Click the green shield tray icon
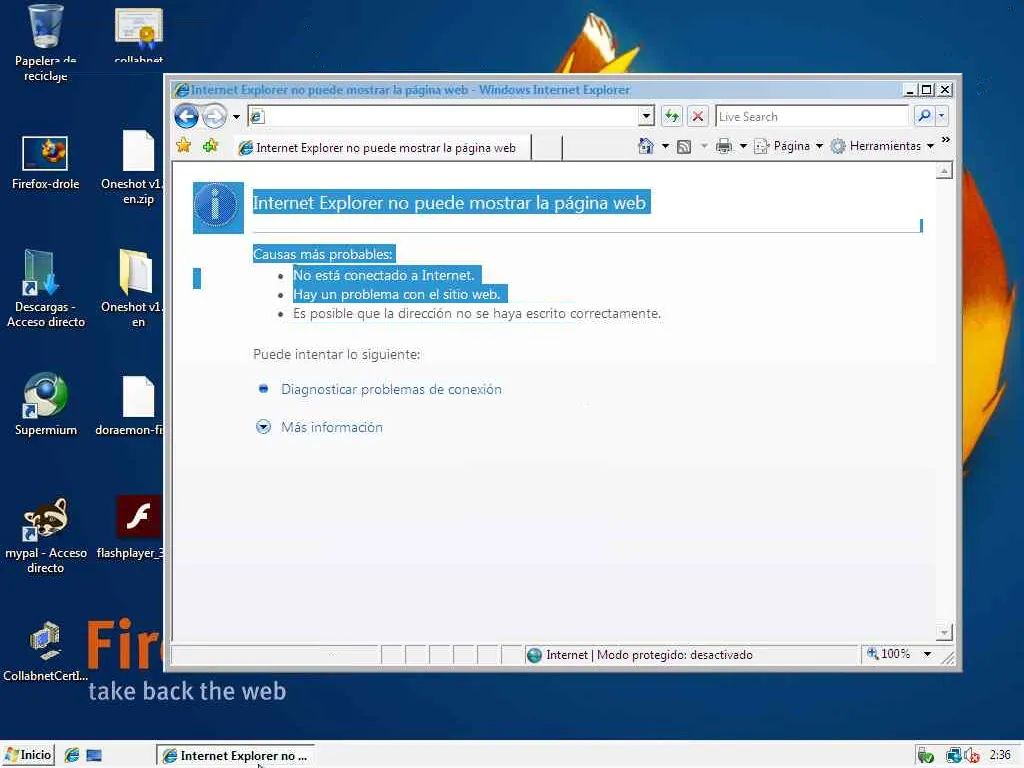This screenshot has height=768, width=1024. [x=925, y=756]
